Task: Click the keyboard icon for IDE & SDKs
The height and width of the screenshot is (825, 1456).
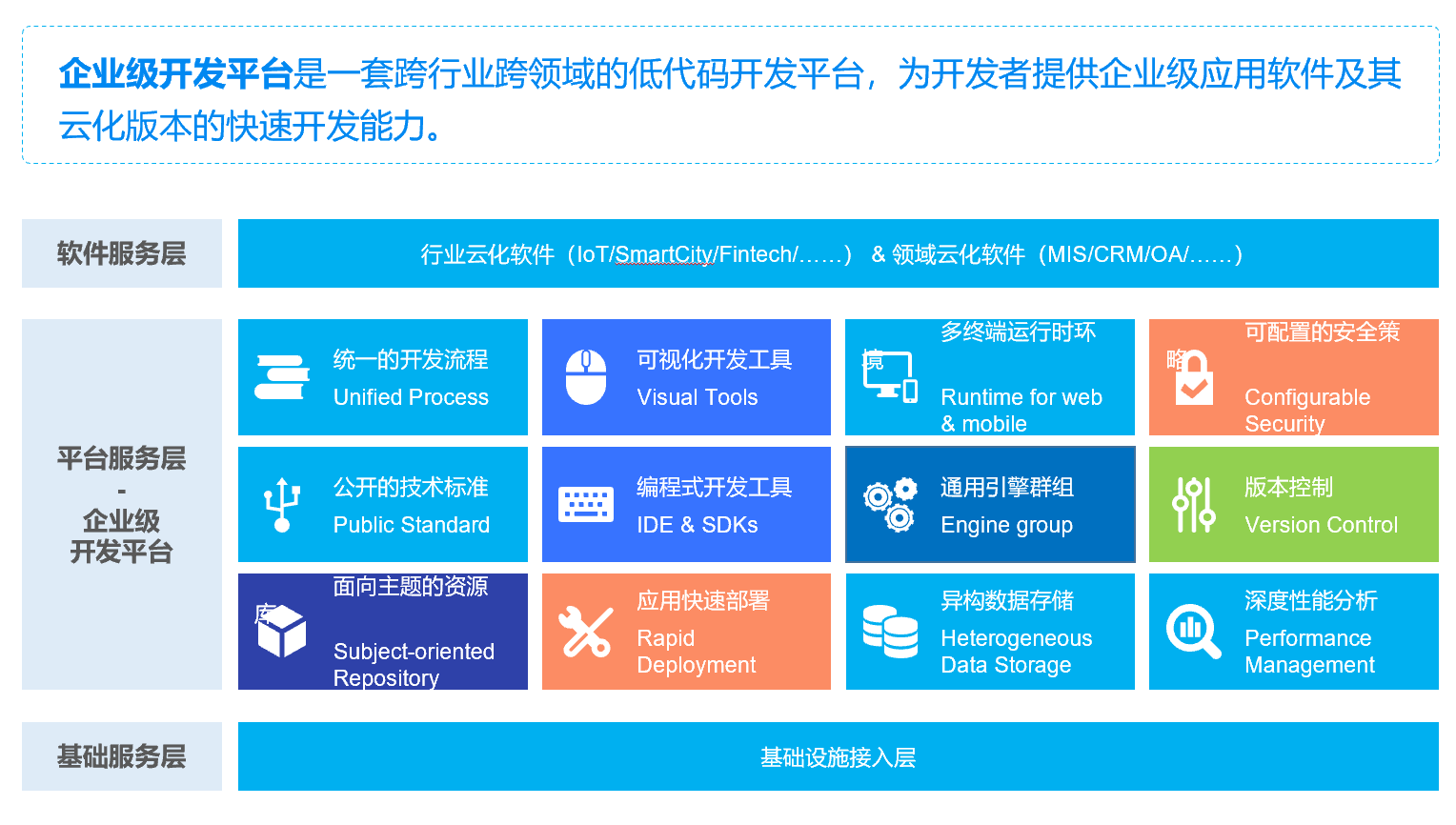Action: [586, 505]
